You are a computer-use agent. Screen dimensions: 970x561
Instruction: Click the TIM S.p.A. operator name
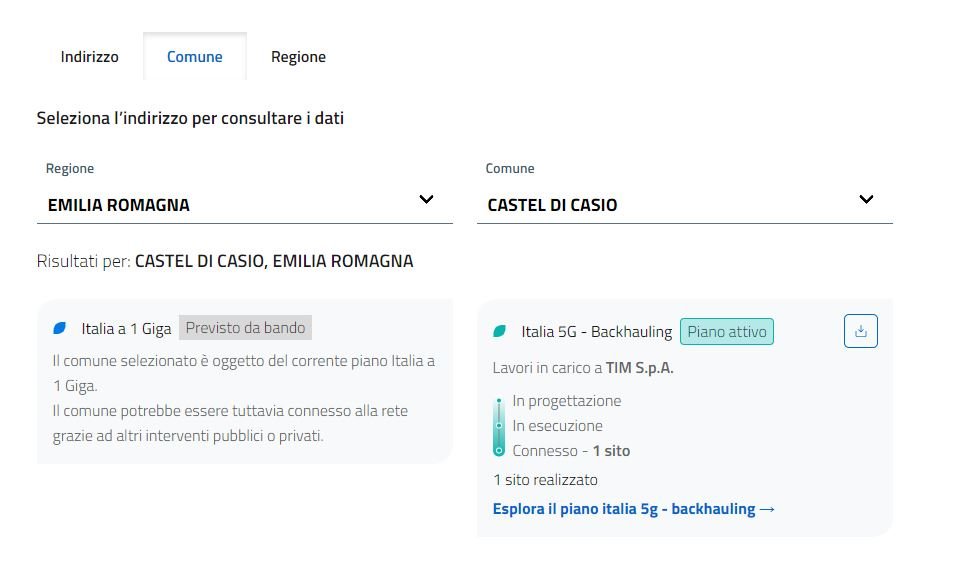pos(640,368)
